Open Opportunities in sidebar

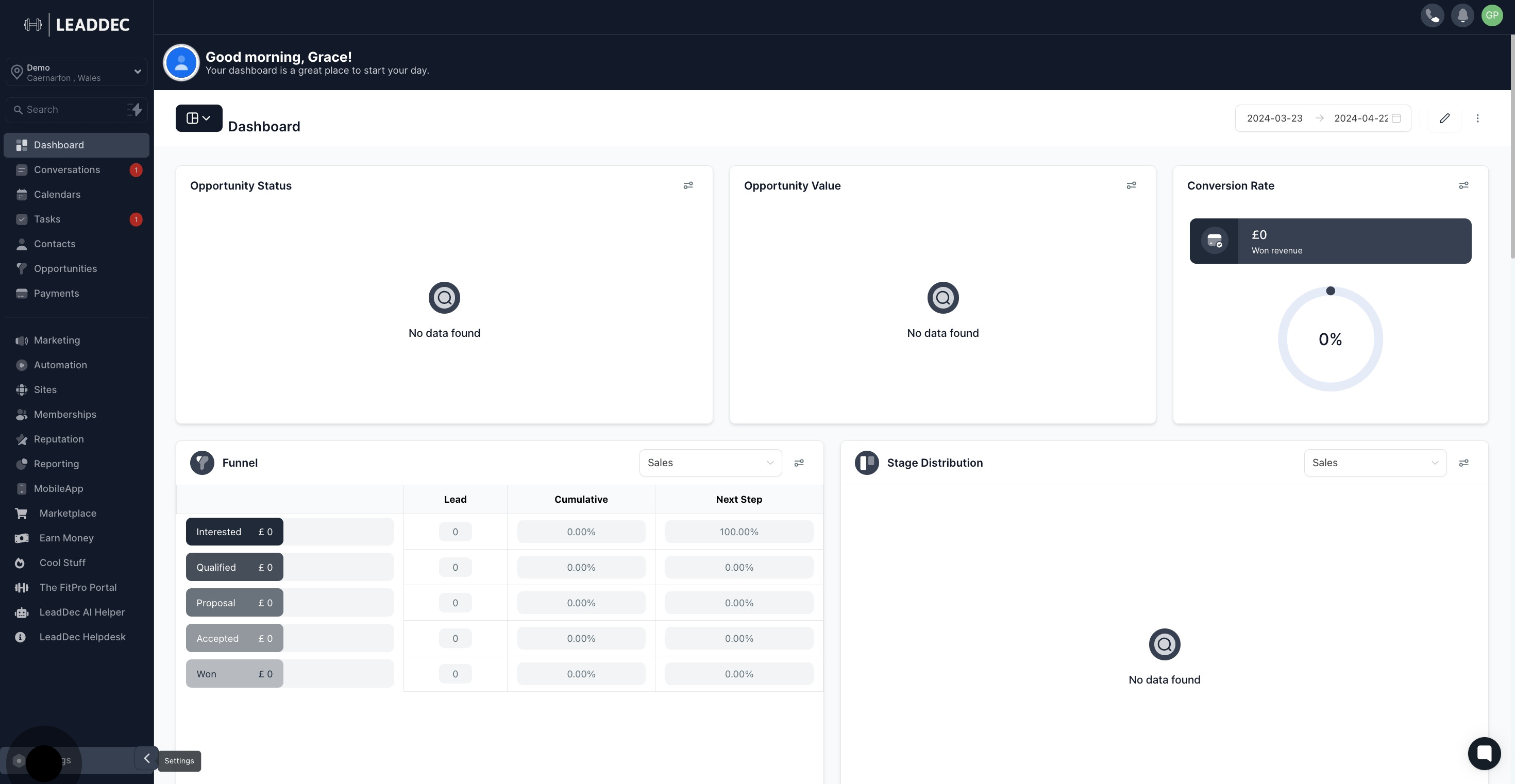(x=76, y=268)
